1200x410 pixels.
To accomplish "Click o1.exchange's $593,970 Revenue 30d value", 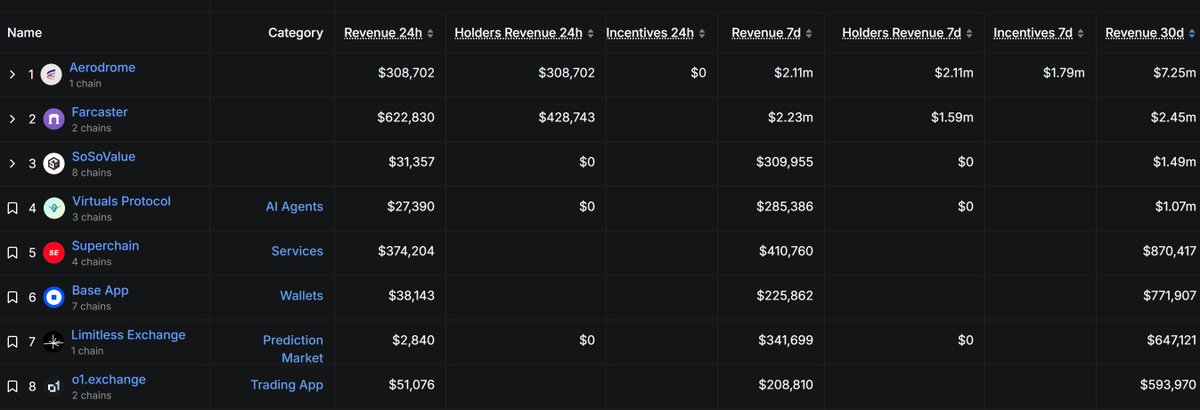I will pyautogui.click(x=1167, y=385).
